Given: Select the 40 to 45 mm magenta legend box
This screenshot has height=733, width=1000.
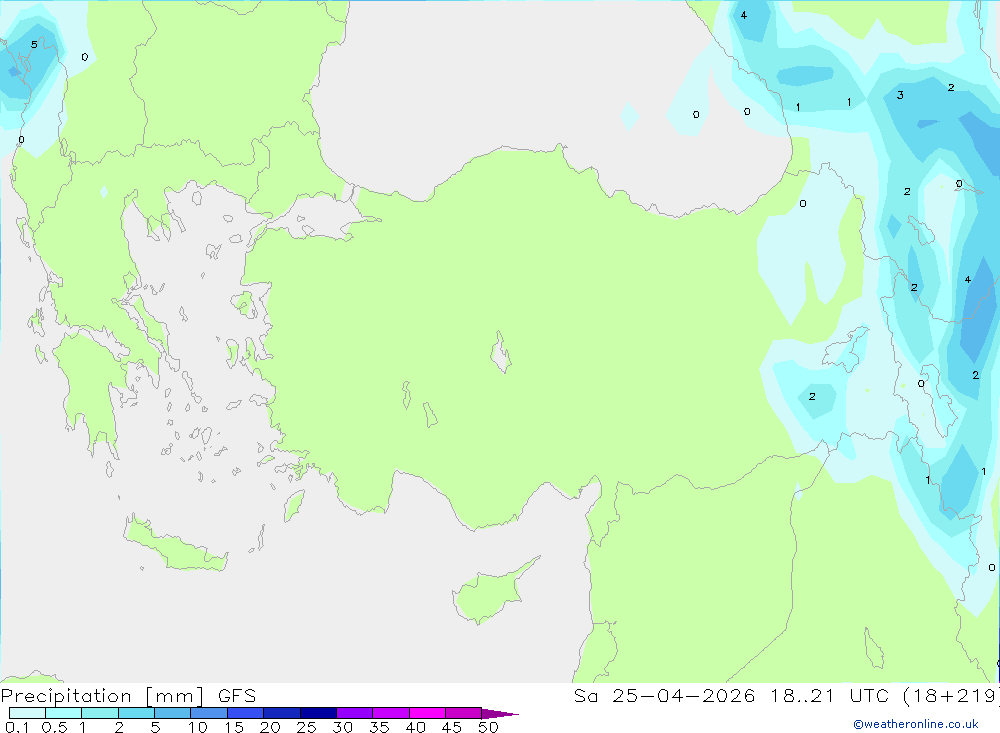Looking at the screenshot, I should [427, 713].
